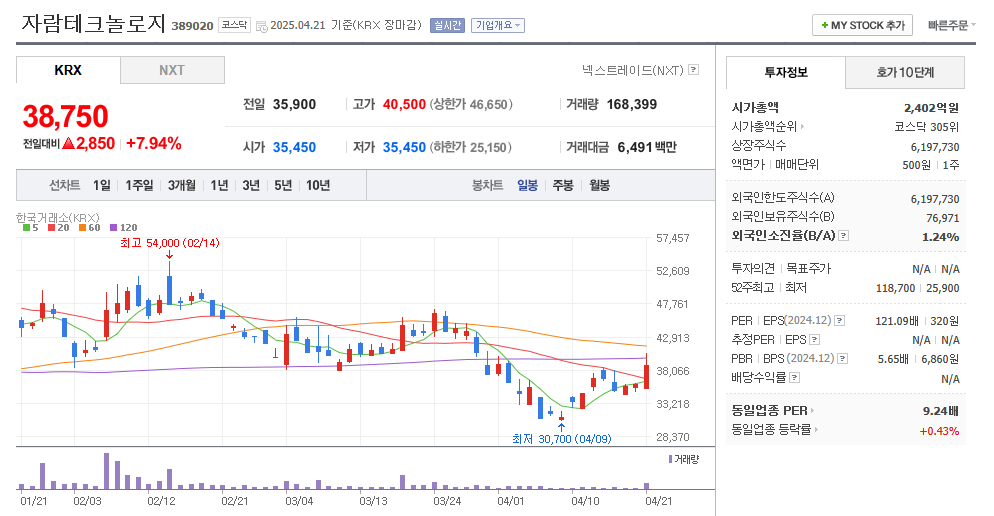The height and width of the screenshot is (516, 994).
Task: Select the 월봉 monthly candle chart
Action: pyautogui.click(x=599, y=185)
